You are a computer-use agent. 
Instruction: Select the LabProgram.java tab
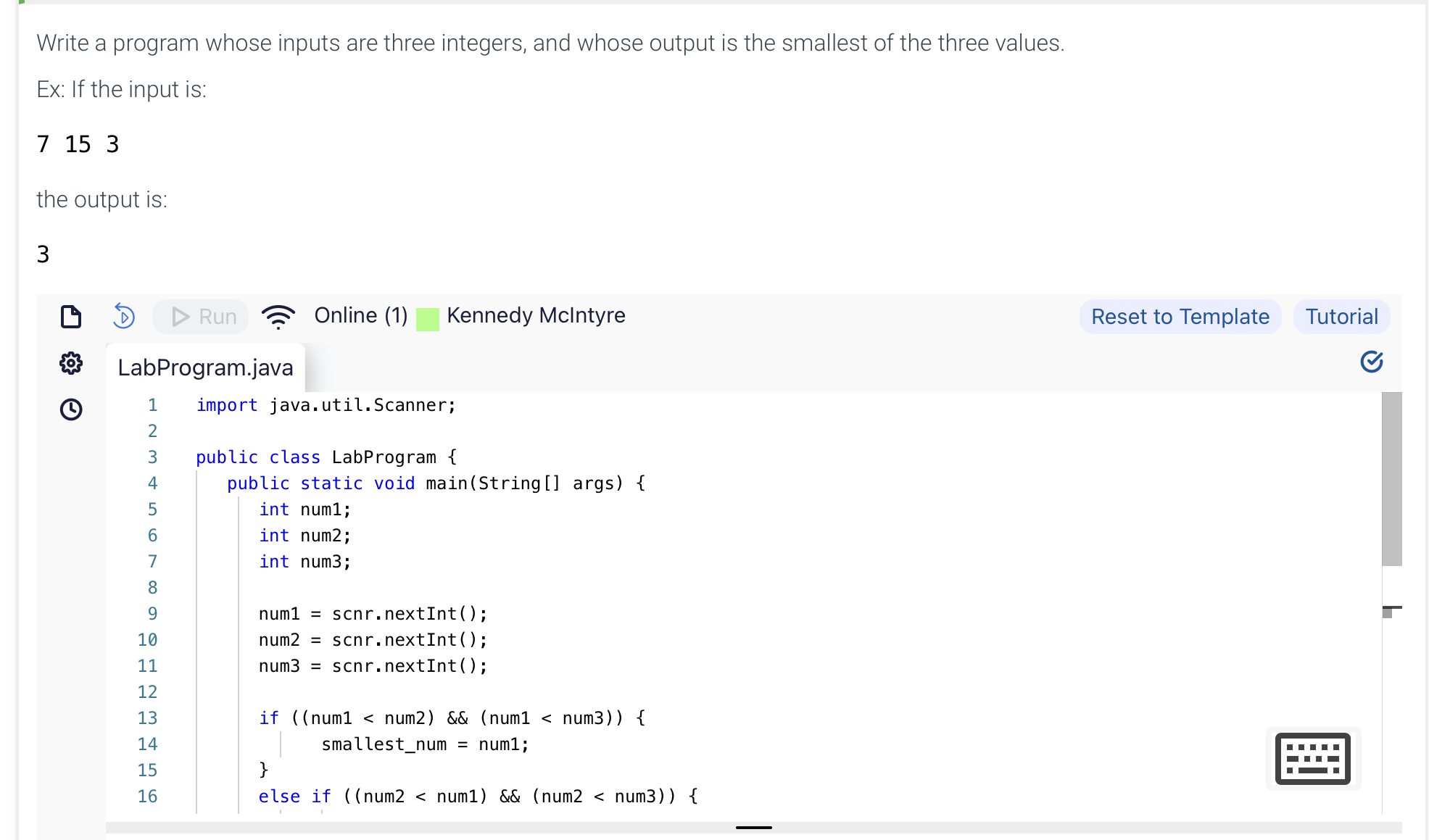205,367
